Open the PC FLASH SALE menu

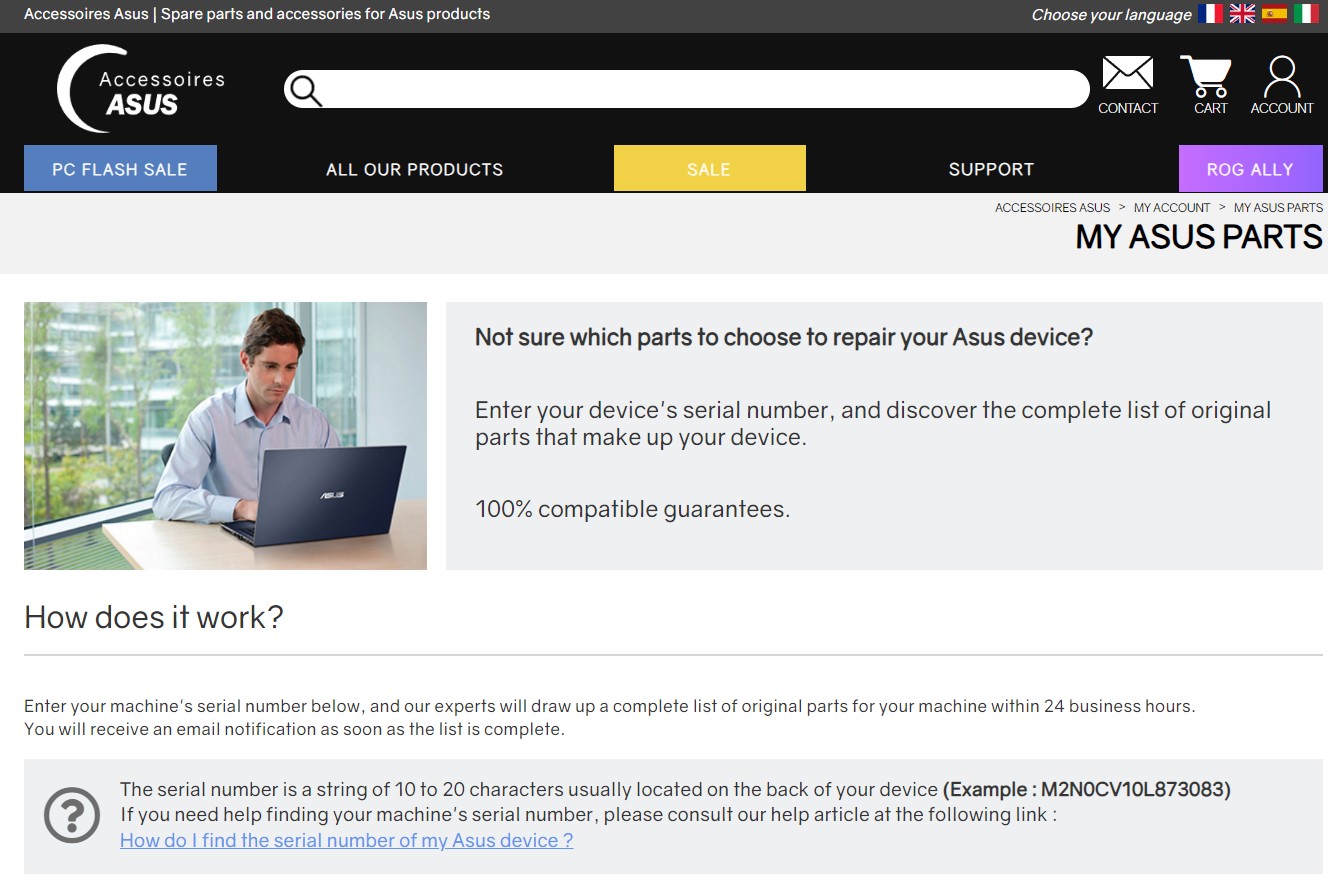click(x=119, y=168)
